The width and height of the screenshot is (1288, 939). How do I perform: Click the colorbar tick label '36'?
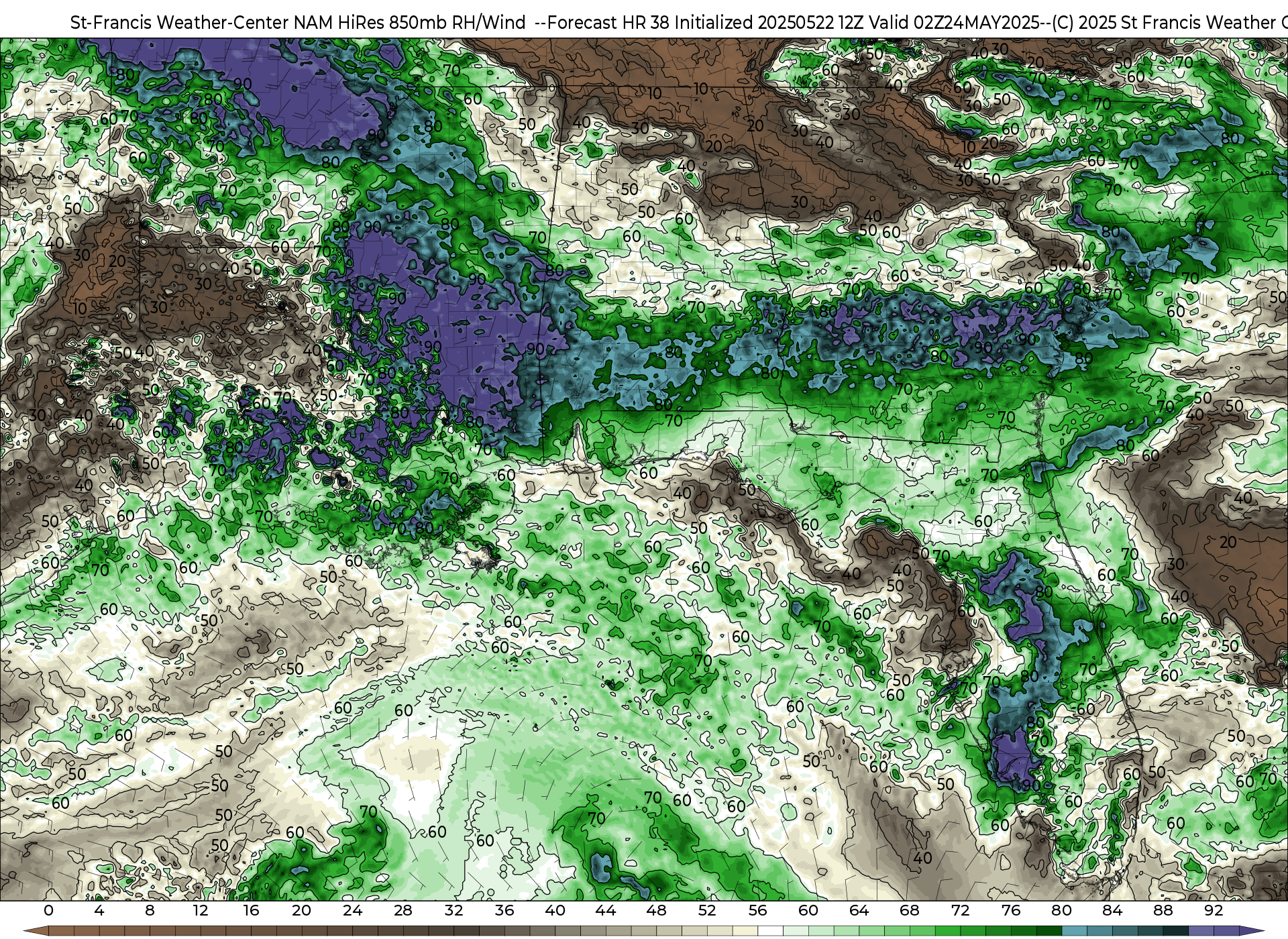tap(504, 910)
